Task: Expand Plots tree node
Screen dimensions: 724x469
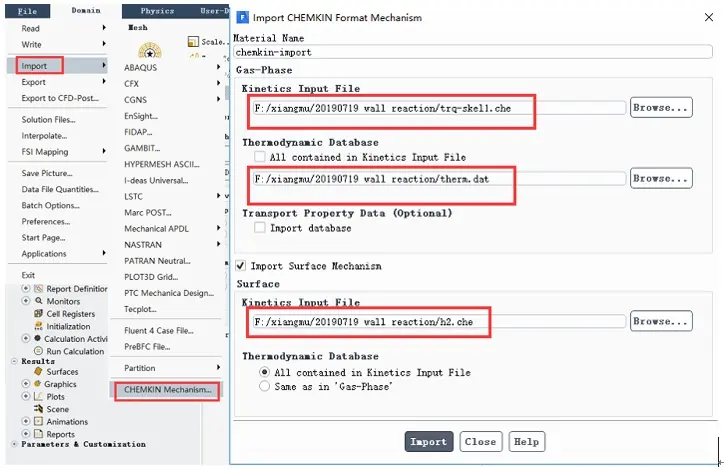Action: pos(26,396)
